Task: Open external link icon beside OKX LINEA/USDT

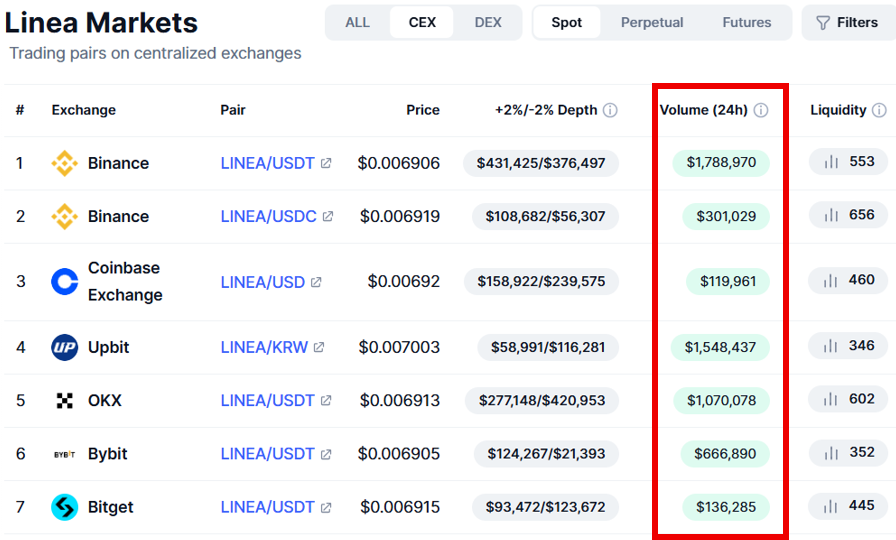Action: [x=326, y=401]
